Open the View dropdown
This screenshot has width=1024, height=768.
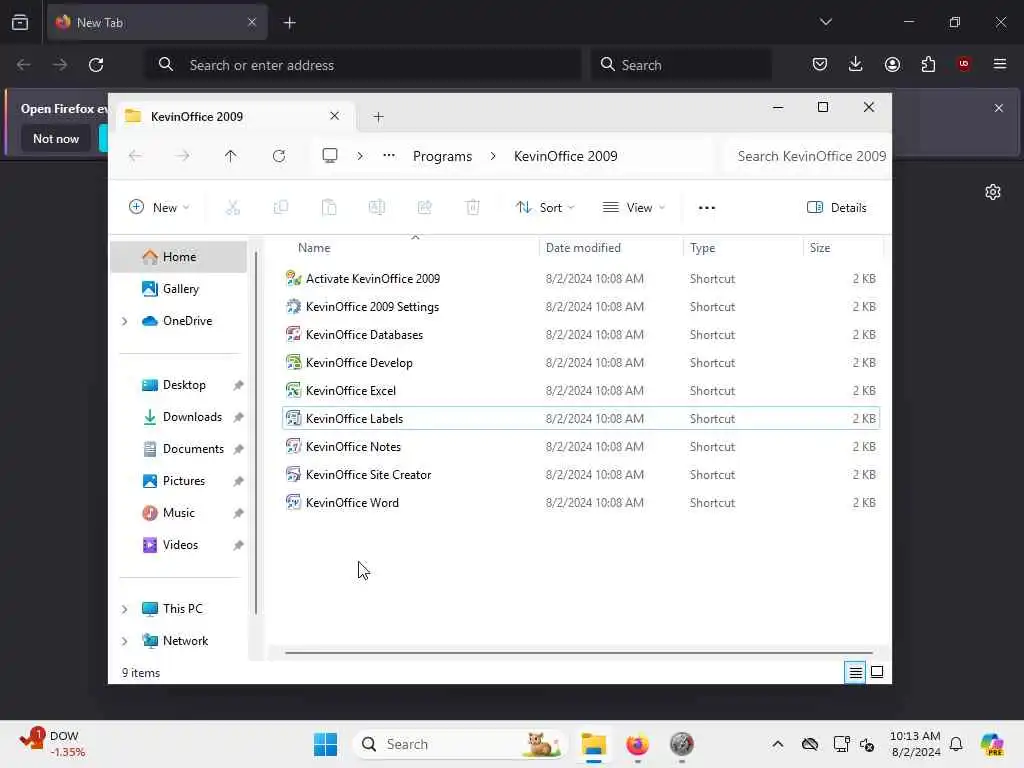[x=633, y=208]
